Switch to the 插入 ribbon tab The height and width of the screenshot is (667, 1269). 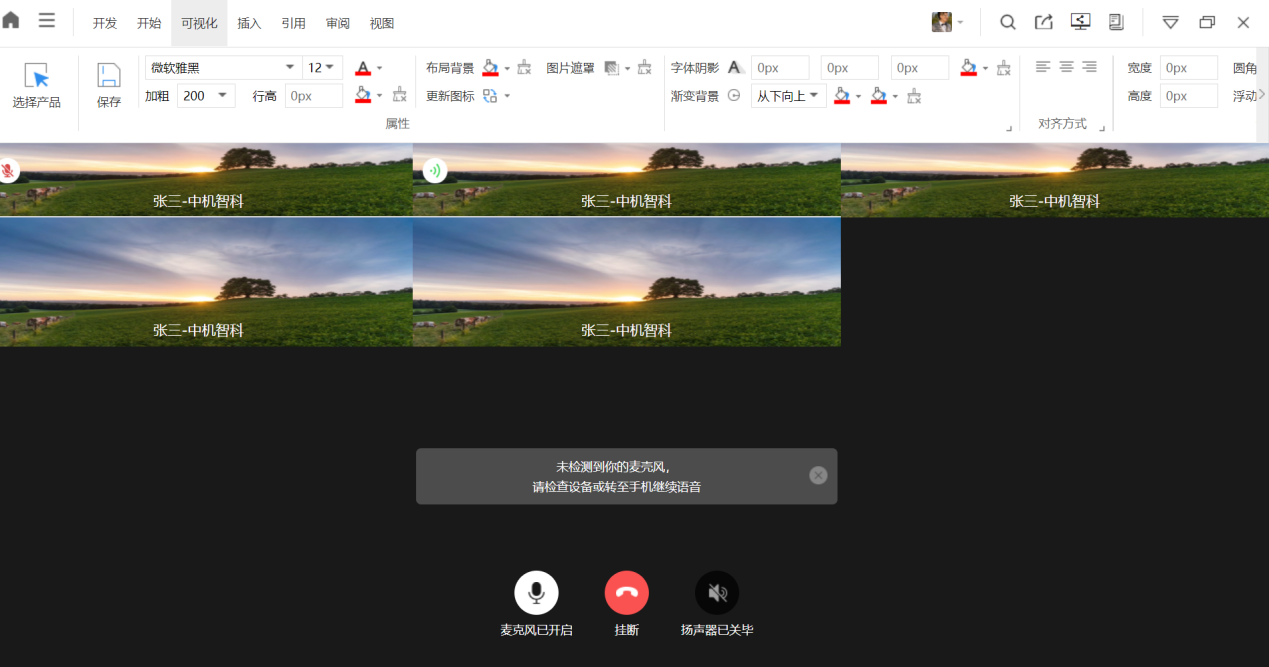(249, 23)
